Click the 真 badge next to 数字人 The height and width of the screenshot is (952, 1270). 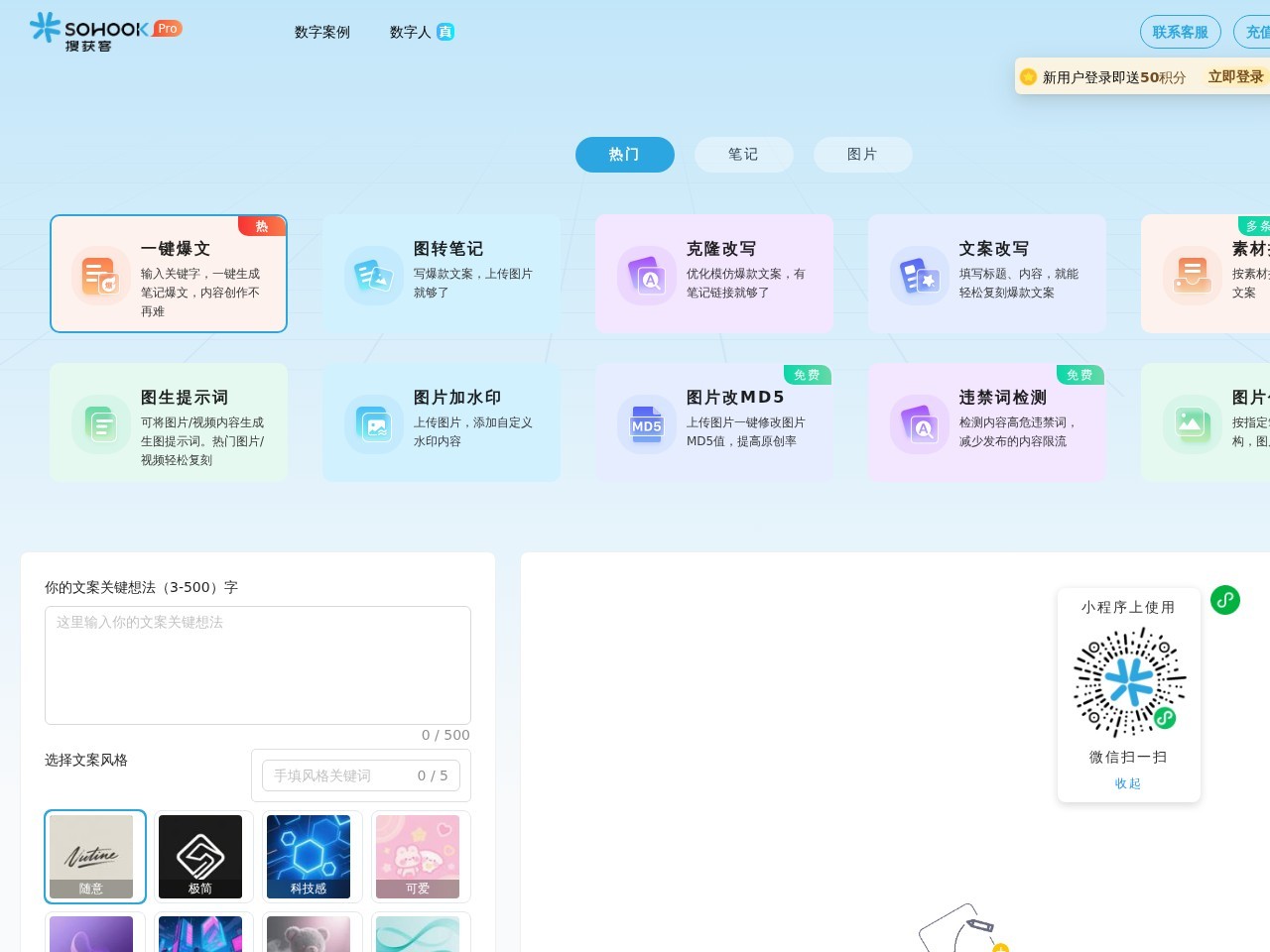[445, 32]
